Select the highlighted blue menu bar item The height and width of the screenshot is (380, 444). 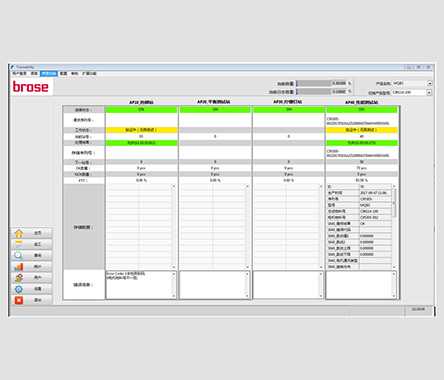tap(49, 73)
